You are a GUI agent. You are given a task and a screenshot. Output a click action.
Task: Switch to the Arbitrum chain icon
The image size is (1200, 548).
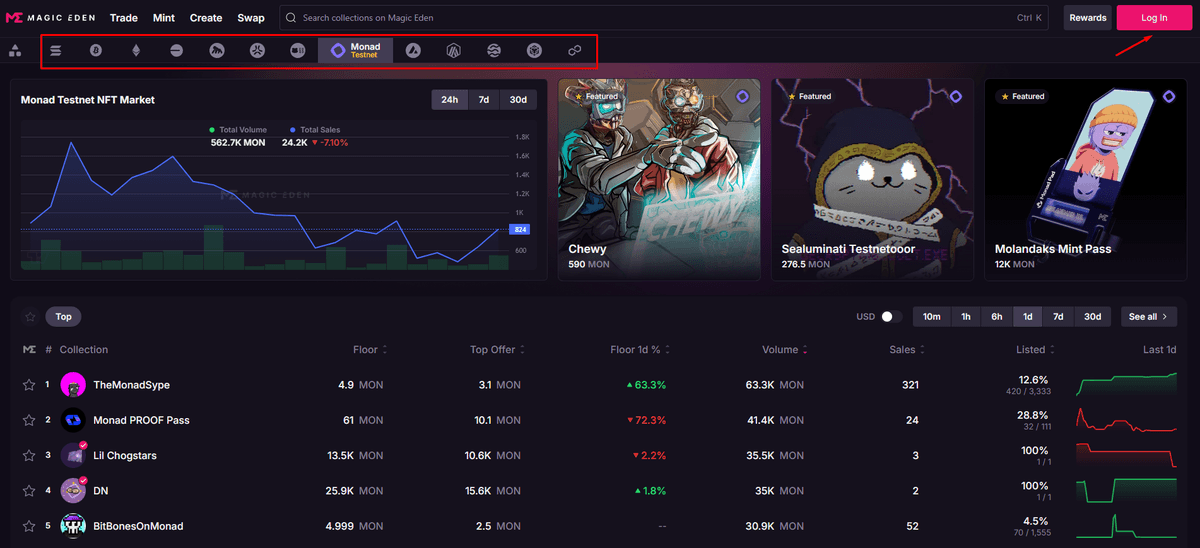point(453,50)
